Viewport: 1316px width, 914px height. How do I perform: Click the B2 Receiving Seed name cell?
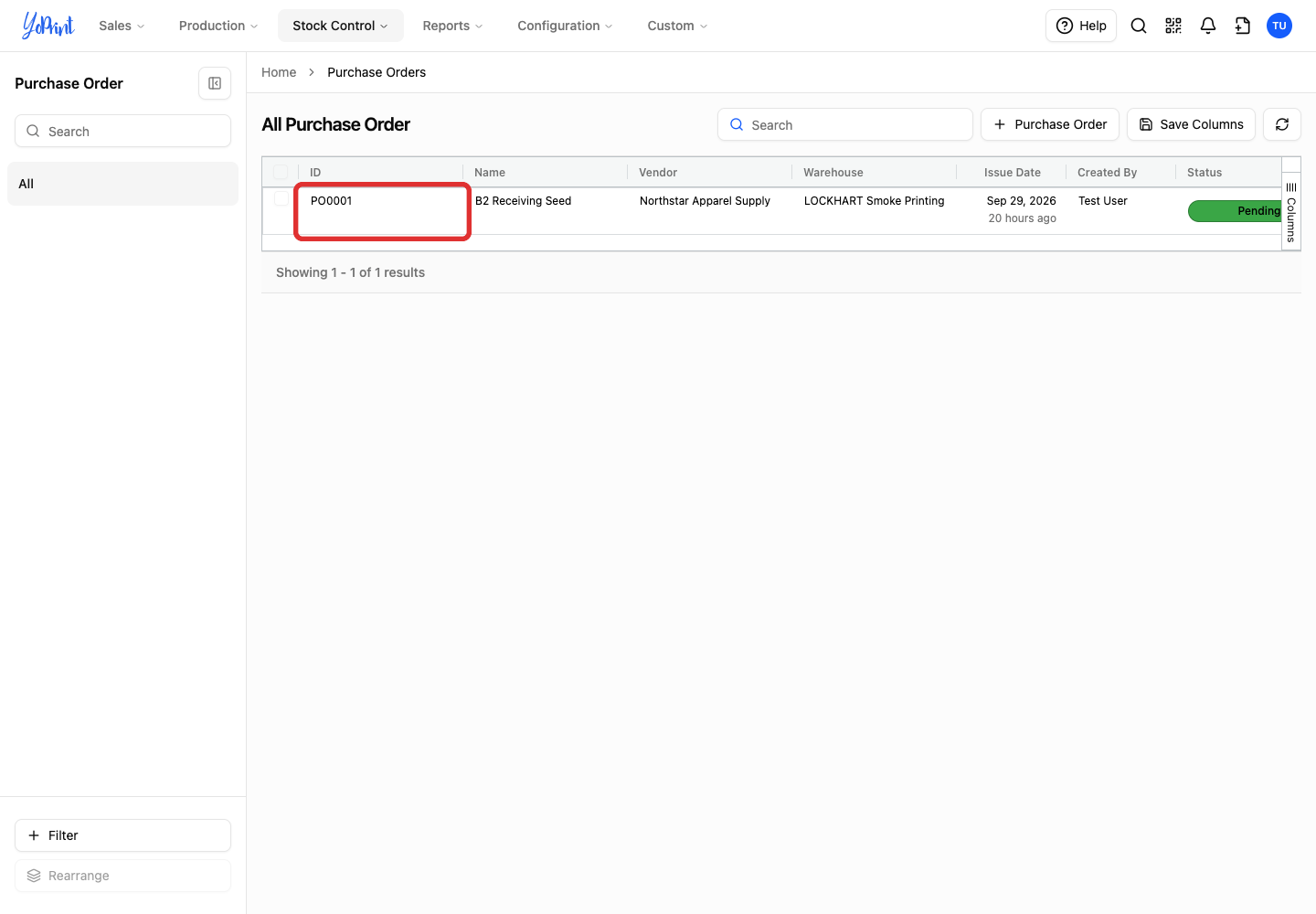pos(524,201)
